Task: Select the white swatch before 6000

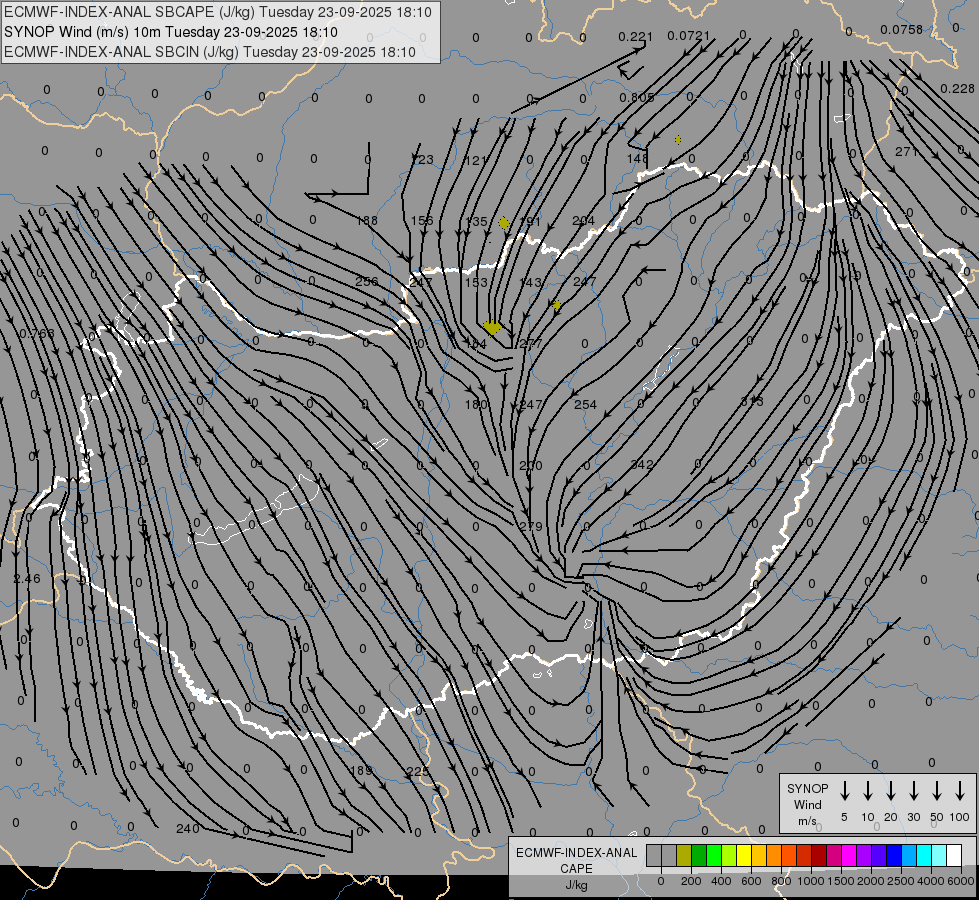Action: click(953, 856)
